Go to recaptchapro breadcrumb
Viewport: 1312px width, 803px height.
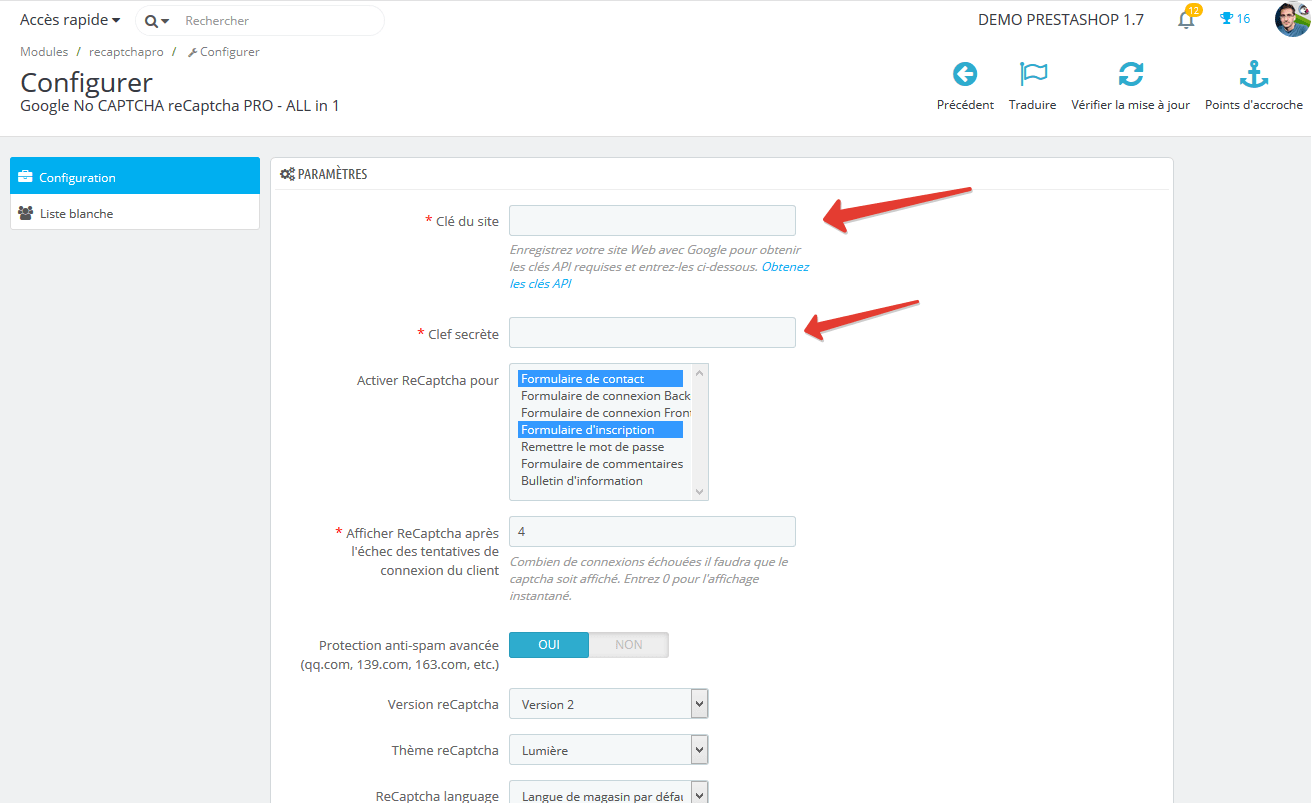click(126, 52)
